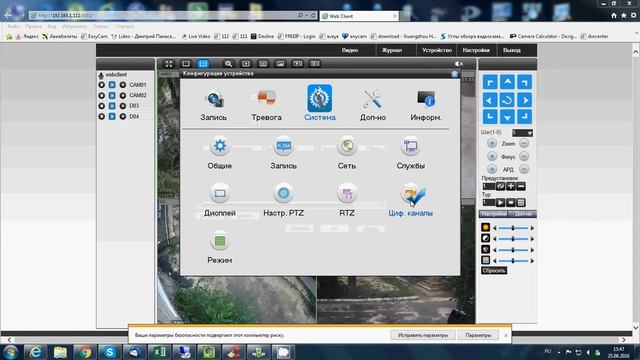This screenshot has height=360, width=640.
Task: Move PTZ camera up
Action: [x=507, y=82]
